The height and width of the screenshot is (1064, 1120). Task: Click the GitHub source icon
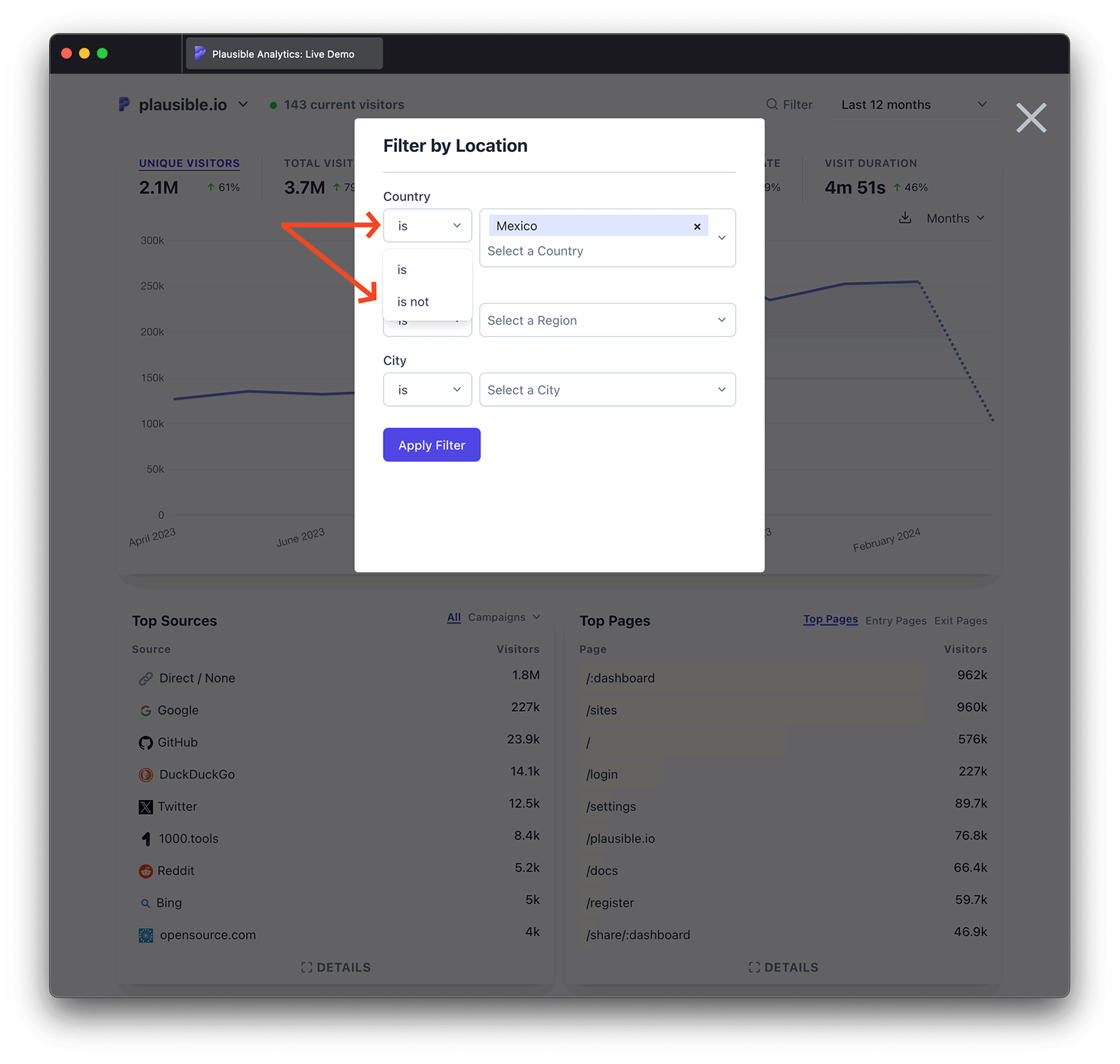click(x=146, y=743)
